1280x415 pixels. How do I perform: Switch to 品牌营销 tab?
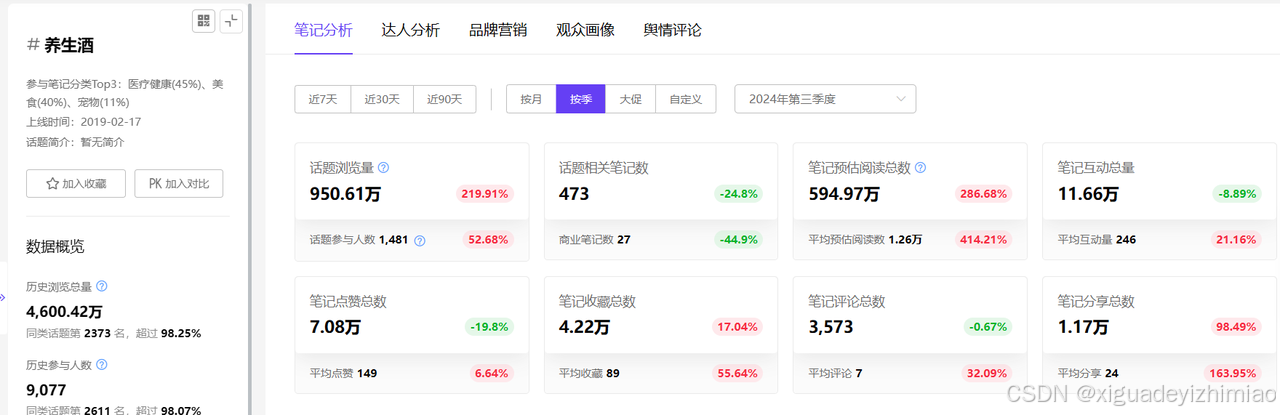pos(498,30)
